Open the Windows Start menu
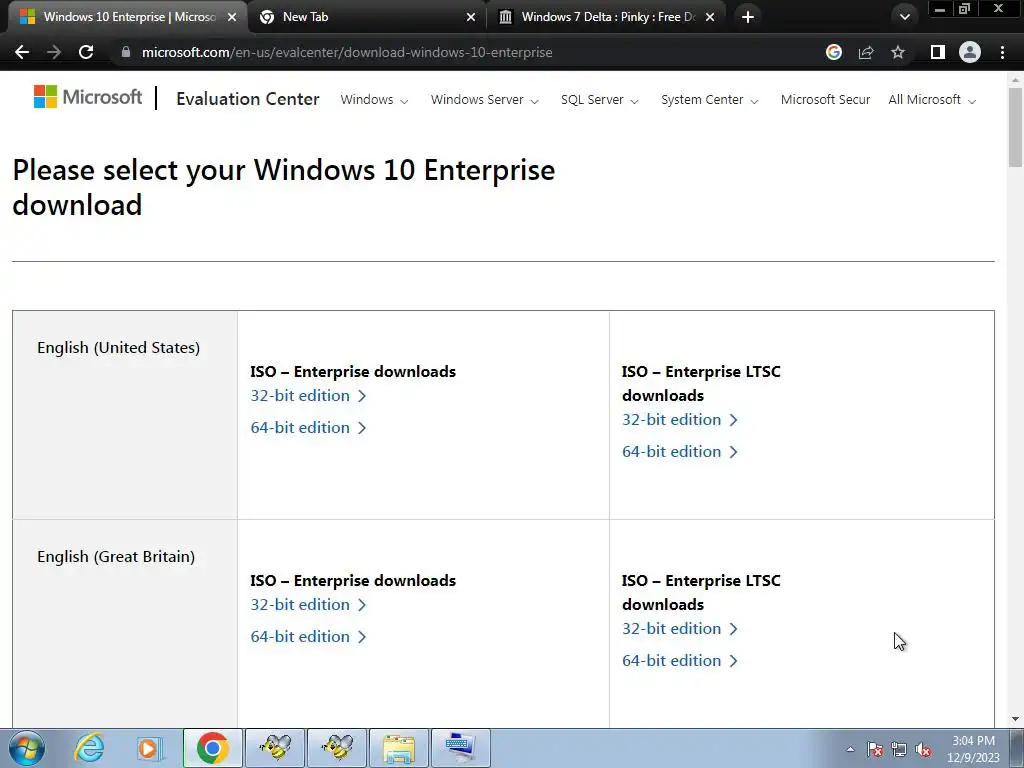The height and width of the screenshot is (768, 1024). coord(27,748)
